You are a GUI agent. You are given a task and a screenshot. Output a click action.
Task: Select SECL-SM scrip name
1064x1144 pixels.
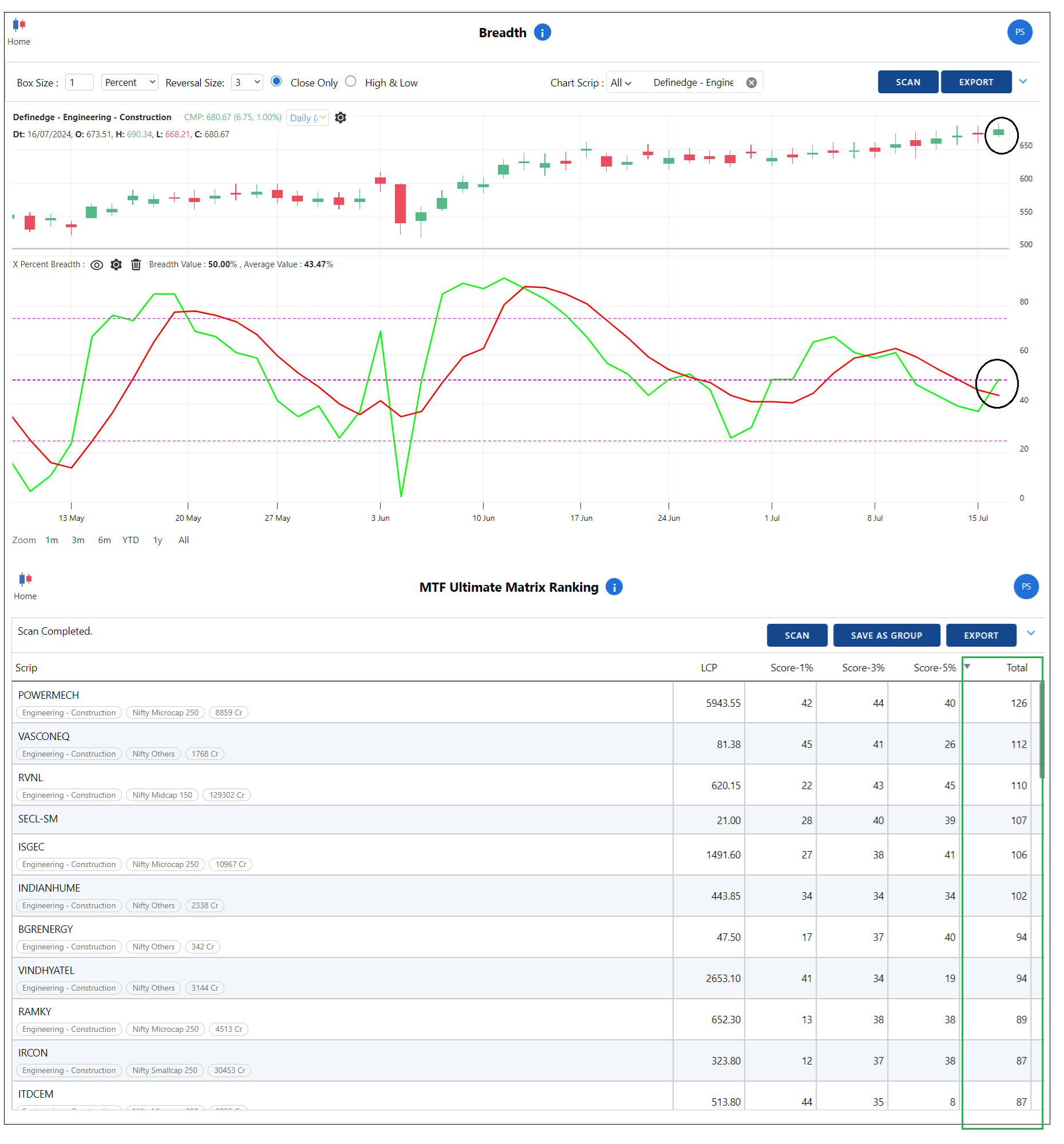point(38,819)
